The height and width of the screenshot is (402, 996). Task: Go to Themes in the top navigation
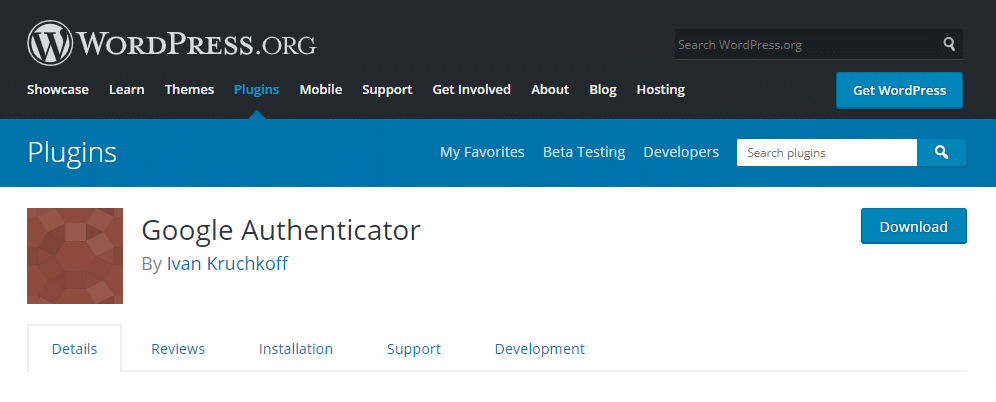189,90
